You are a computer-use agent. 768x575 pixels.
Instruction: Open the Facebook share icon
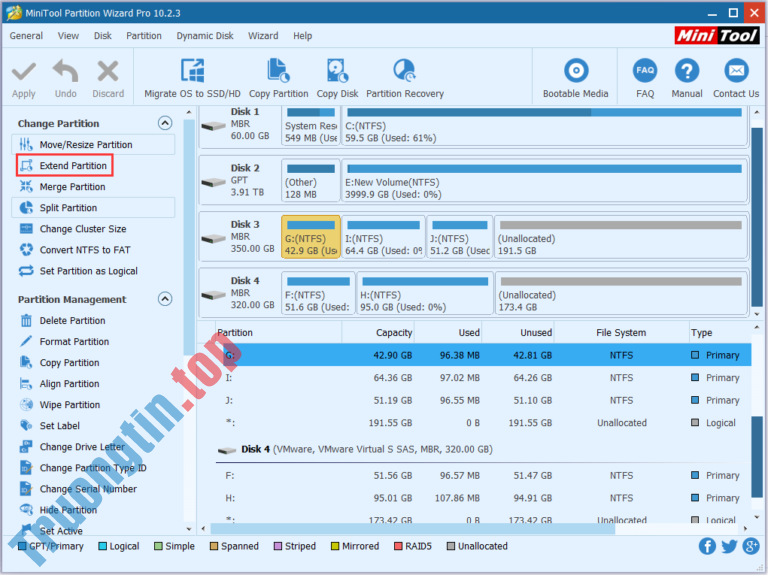pos(707,546)
